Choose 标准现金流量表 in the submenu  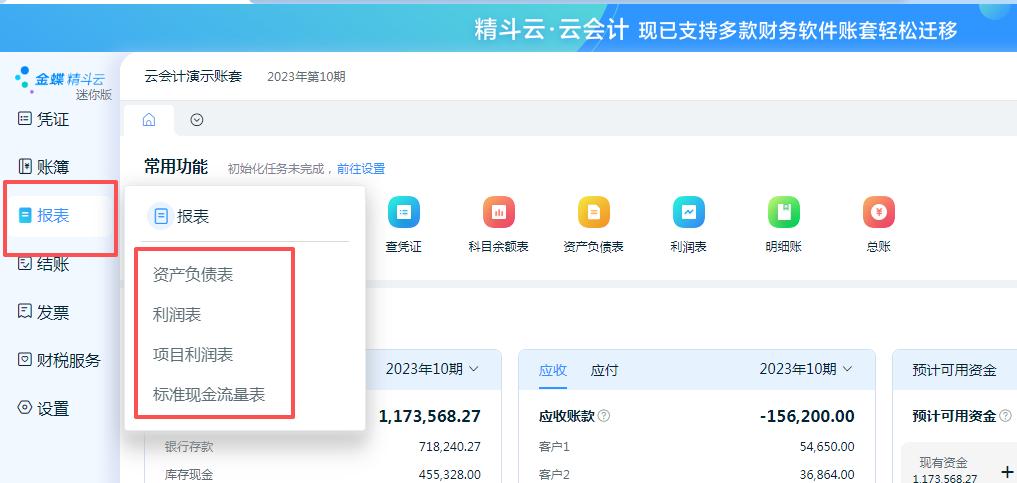pyautogui.click(x=209, y=395)
